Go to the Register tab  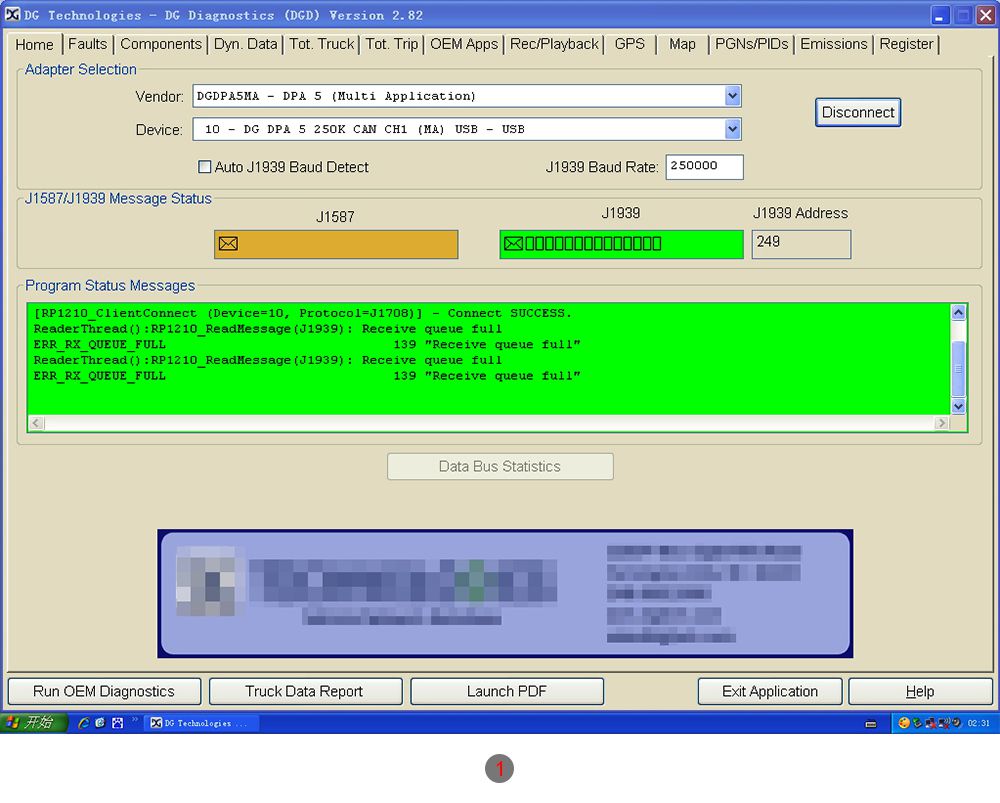point(906,44)
